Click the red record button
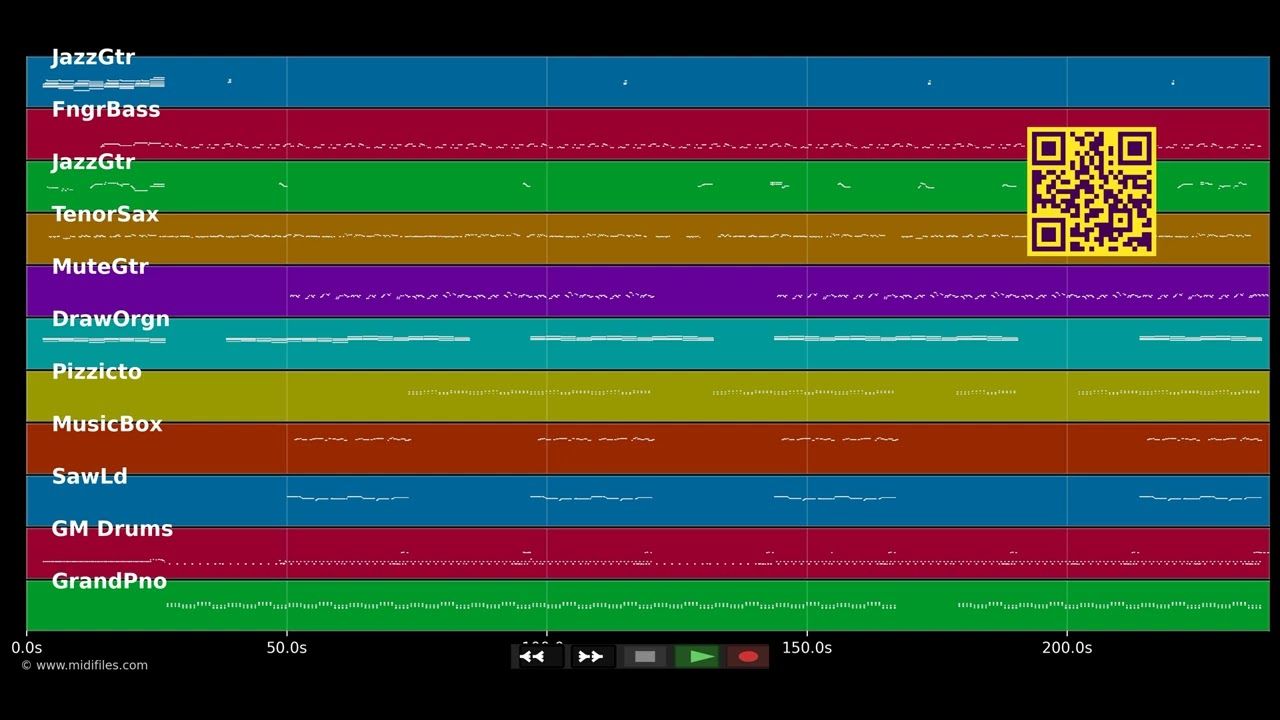This screenshot has width=1280, height=720. coord(748,657)
